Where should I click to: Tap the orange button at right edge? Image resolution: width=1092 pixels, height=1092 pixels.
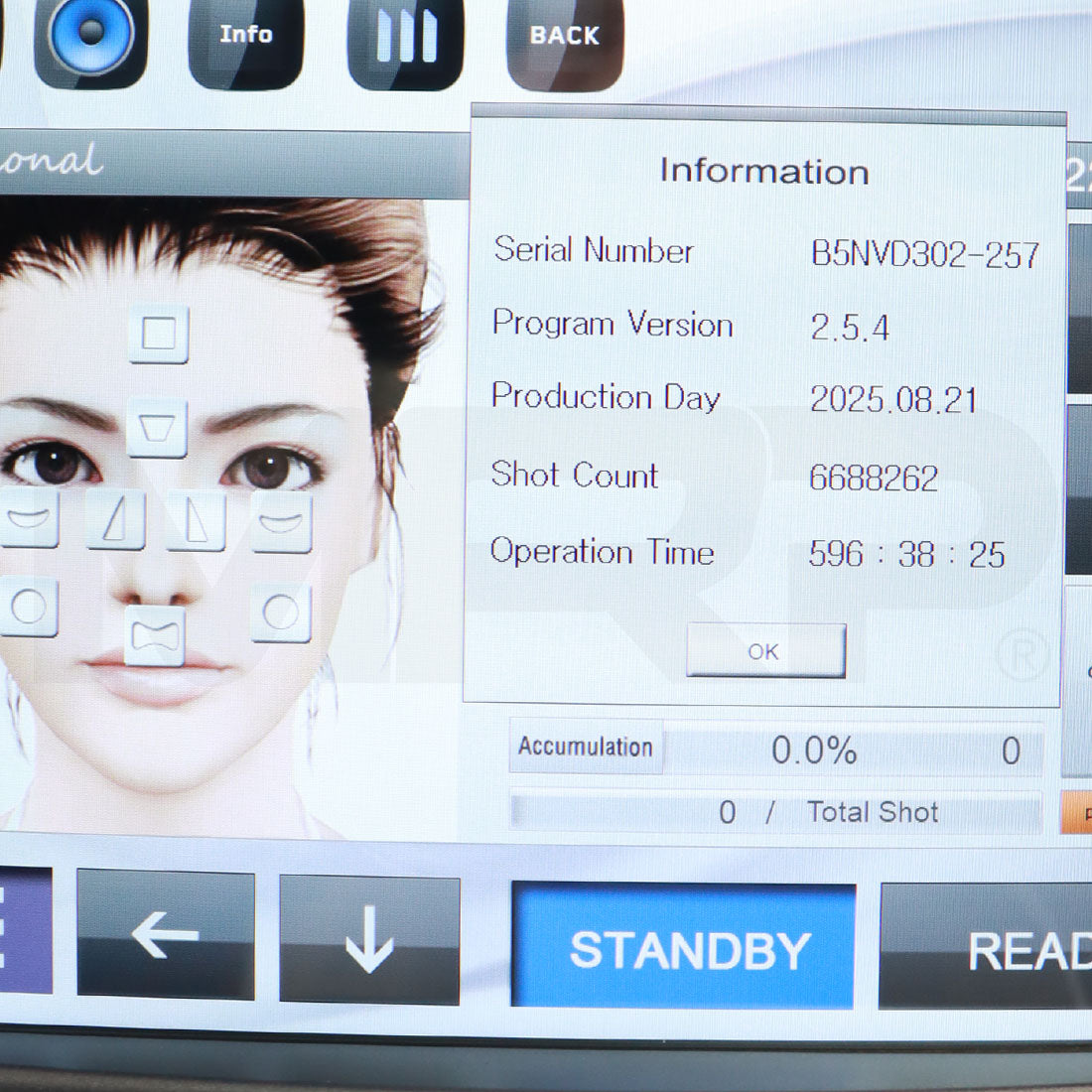coord(1077,812)
